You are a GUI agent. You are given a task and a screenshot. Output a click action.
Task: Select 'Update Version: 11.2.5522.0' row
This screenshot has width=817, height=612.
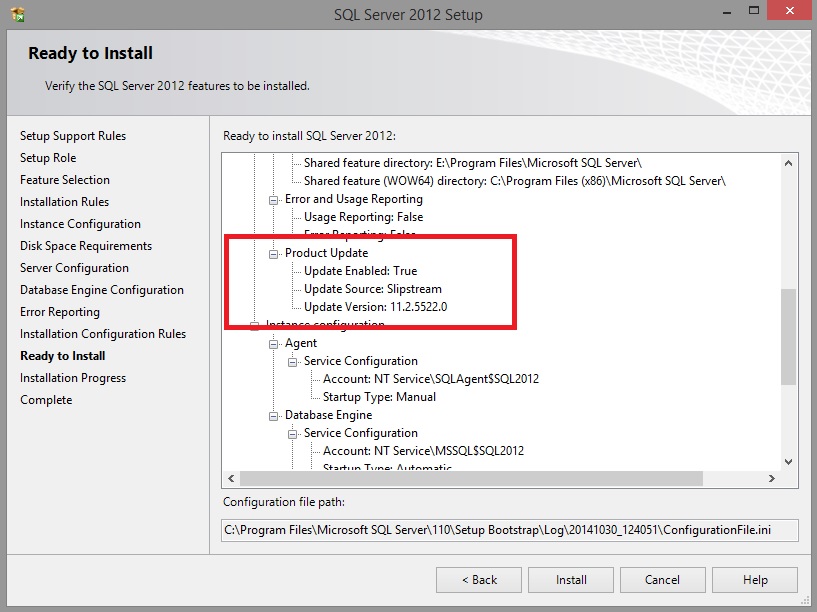(376, 307)
